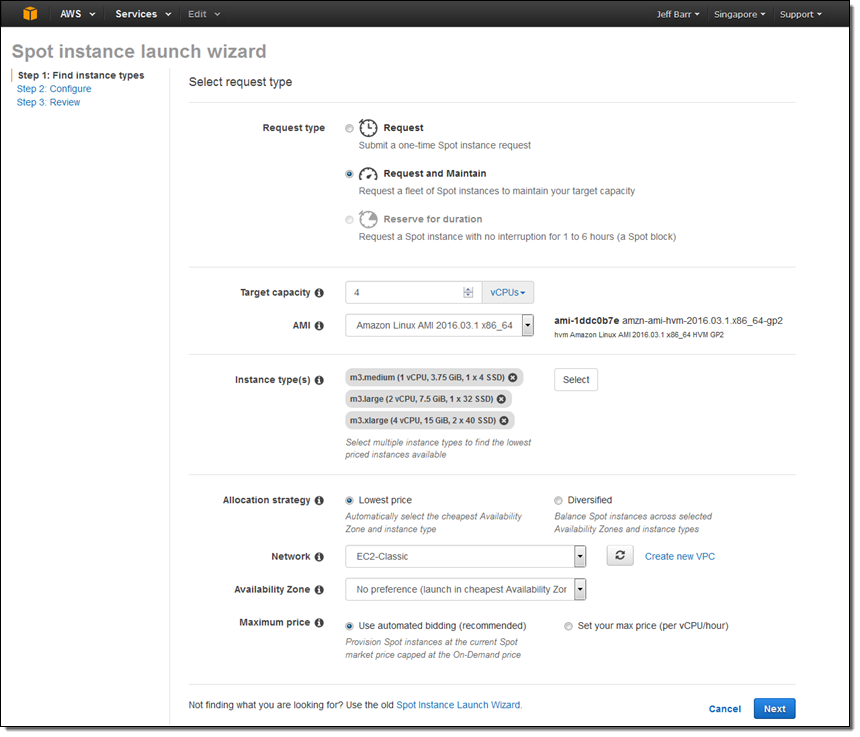Viewport: 860px width, 737px height.
Task: Click the Cancel link
Action: coord(725,709)
